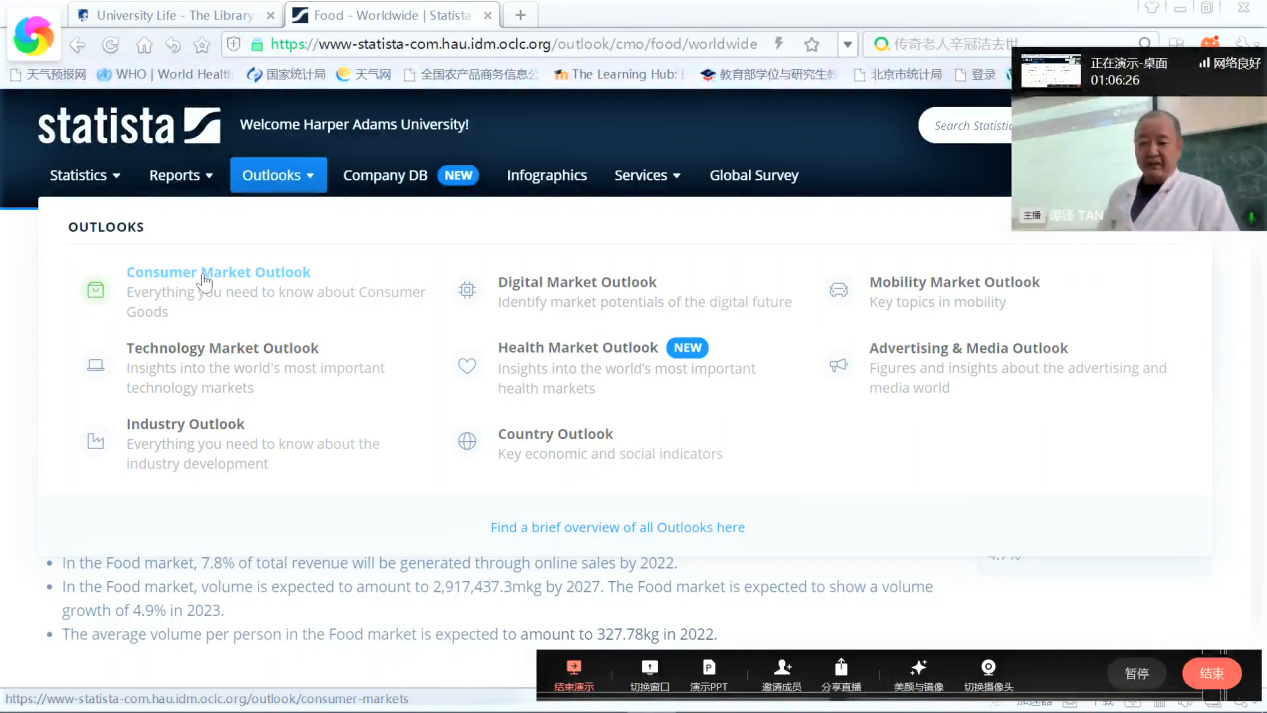The width and height of the screenshot is (1267, 713).
Task: Click the Mobility Market Outlook car icon
Action: point(838,290)
